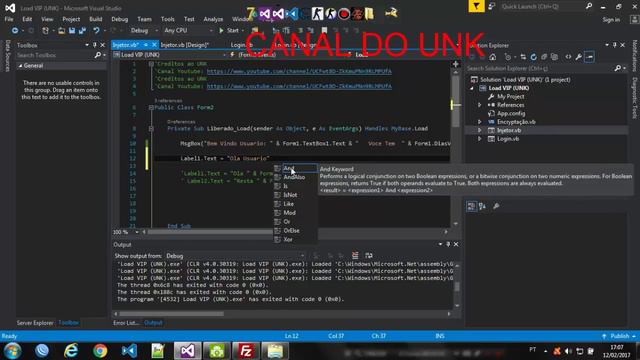The width and height of the screenshot is (640, 360).
Task: Open the first YouTube channel link
Action: point(299,71)
